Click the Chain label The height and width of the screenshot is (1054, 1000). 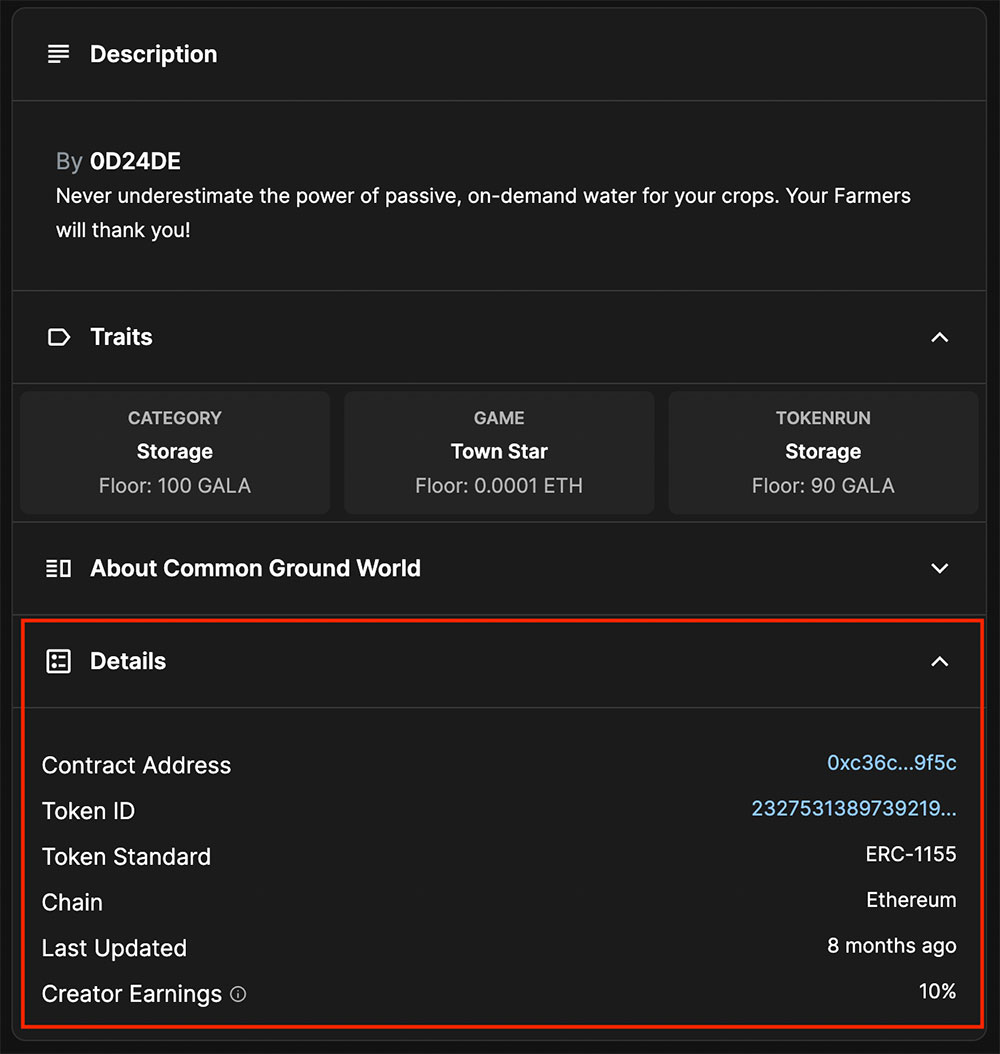[72, 903]
